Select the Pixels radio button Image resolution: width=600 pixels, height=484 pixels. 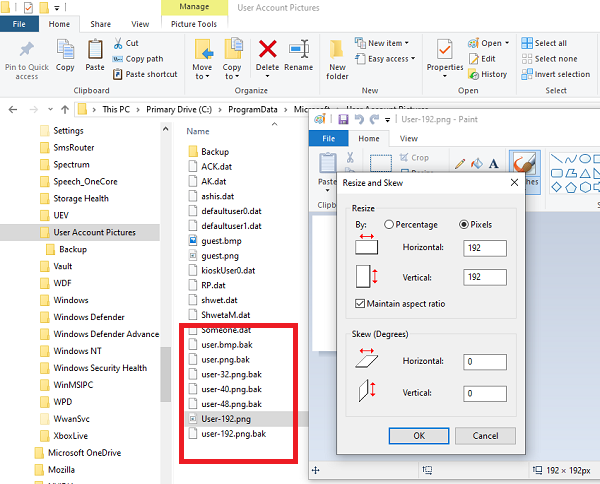pos(463,225)
